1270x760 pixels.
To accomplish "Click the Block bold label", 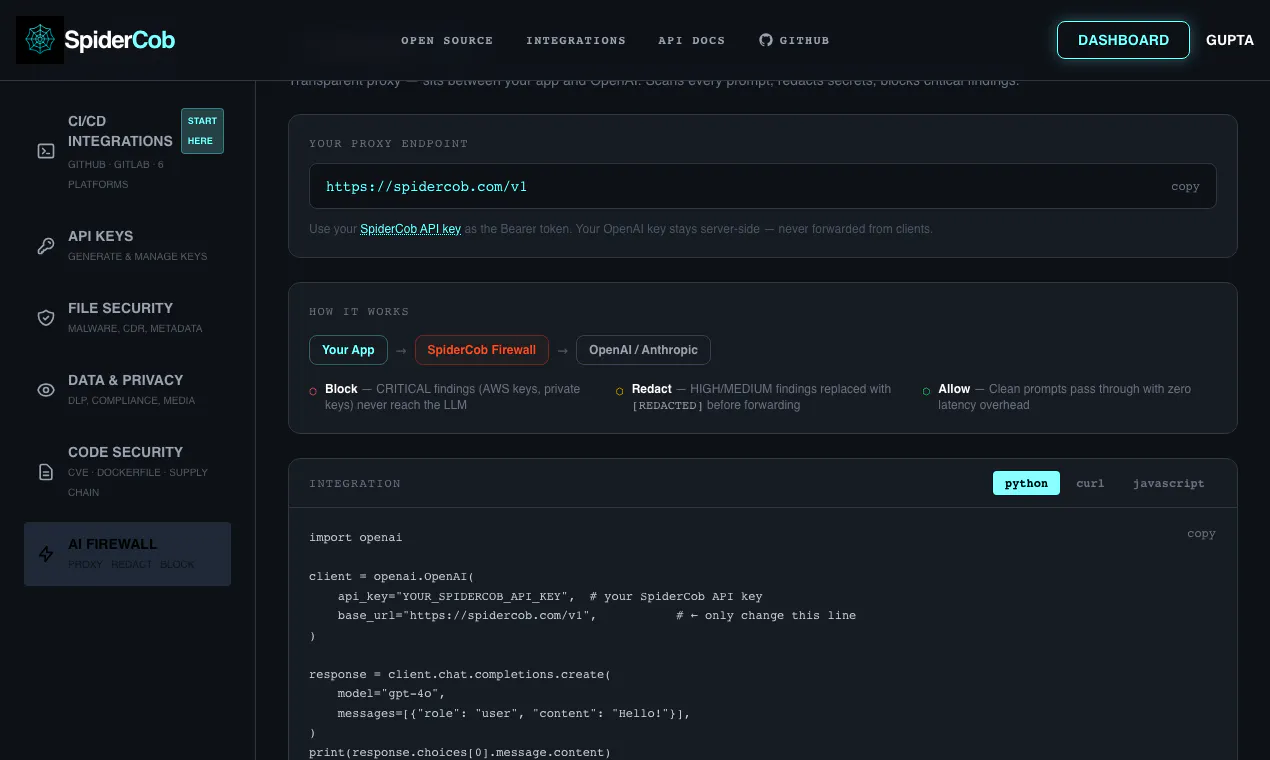I will [x=341, y=389].
